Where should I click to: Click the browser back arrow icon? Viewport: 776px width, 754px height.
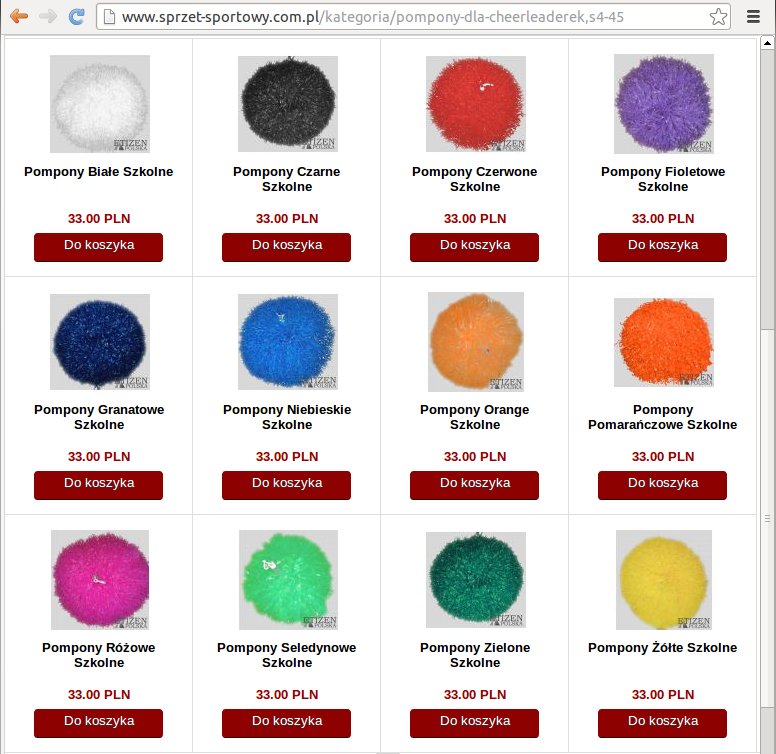[x=19, y=16]
